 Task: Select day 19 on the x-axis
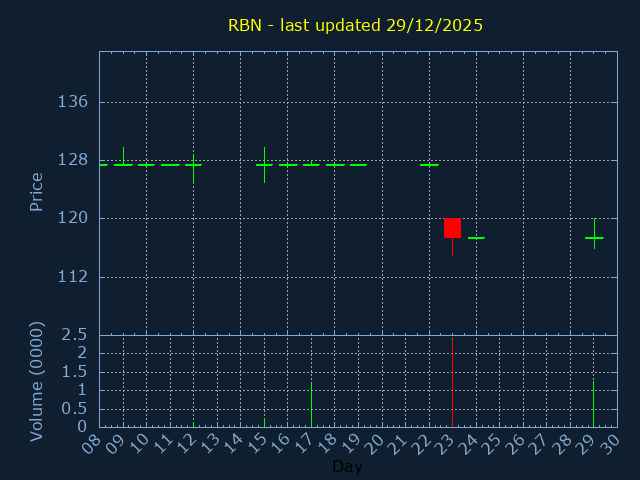352,445
